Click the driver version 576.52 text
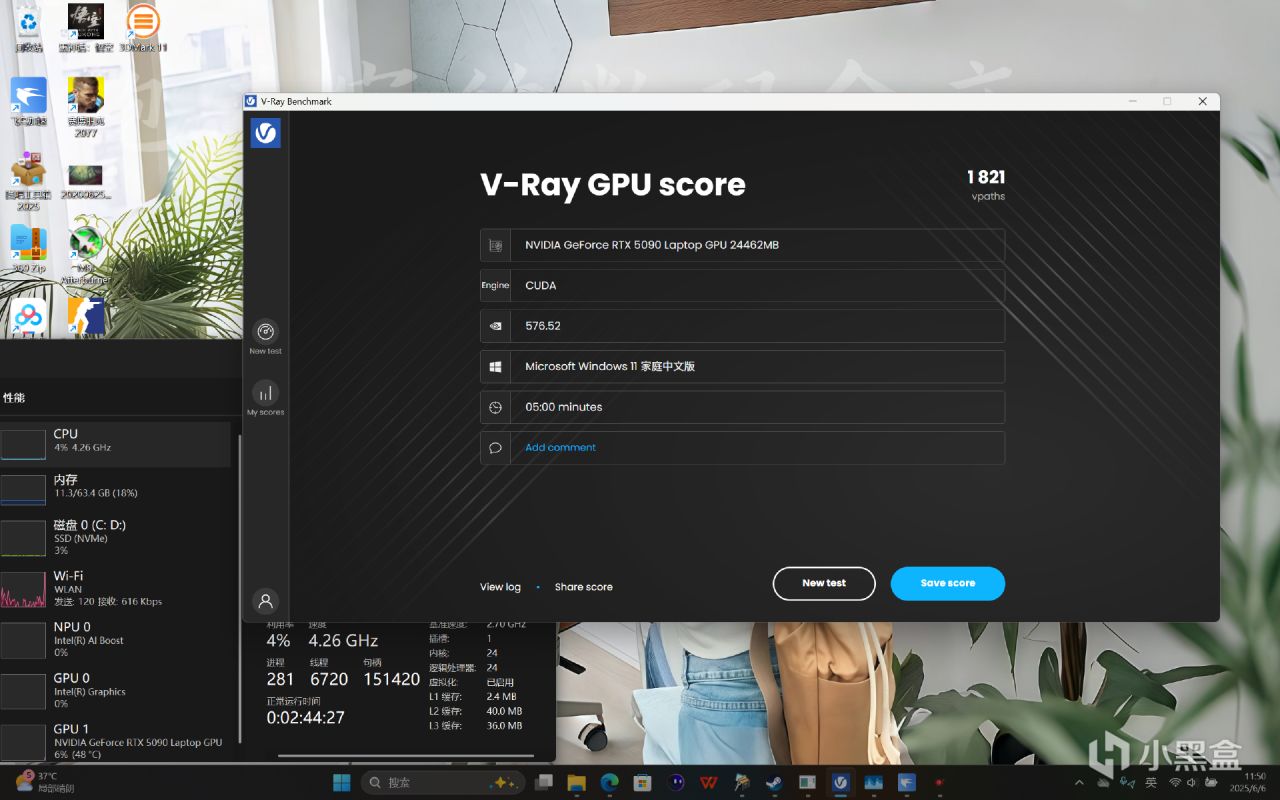This screenshot has height=800, width=1280. click(x=543, y=326)
